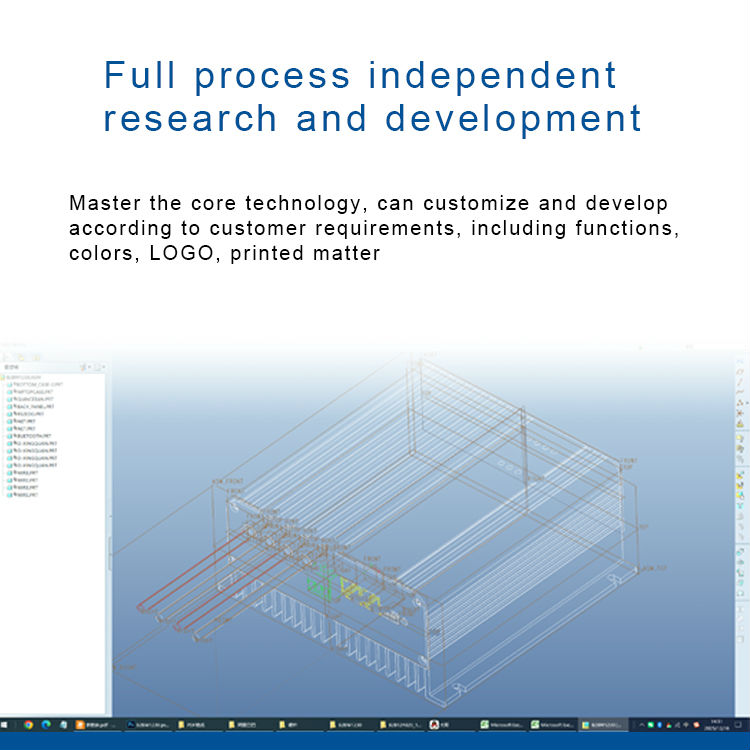750x750 pixels.
Task: Click the green component inside 3D model
Action: pos(321,578)
